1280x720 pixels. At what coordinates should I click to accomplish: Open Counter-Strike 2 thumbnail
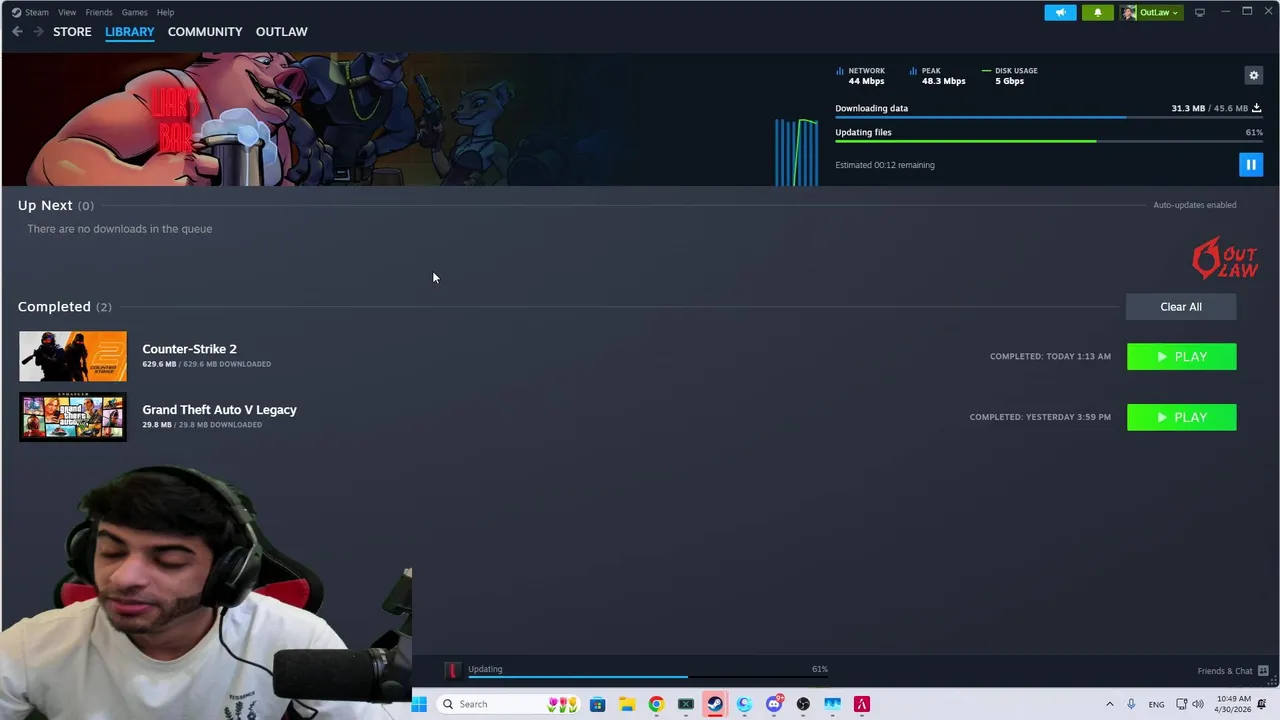73,356
